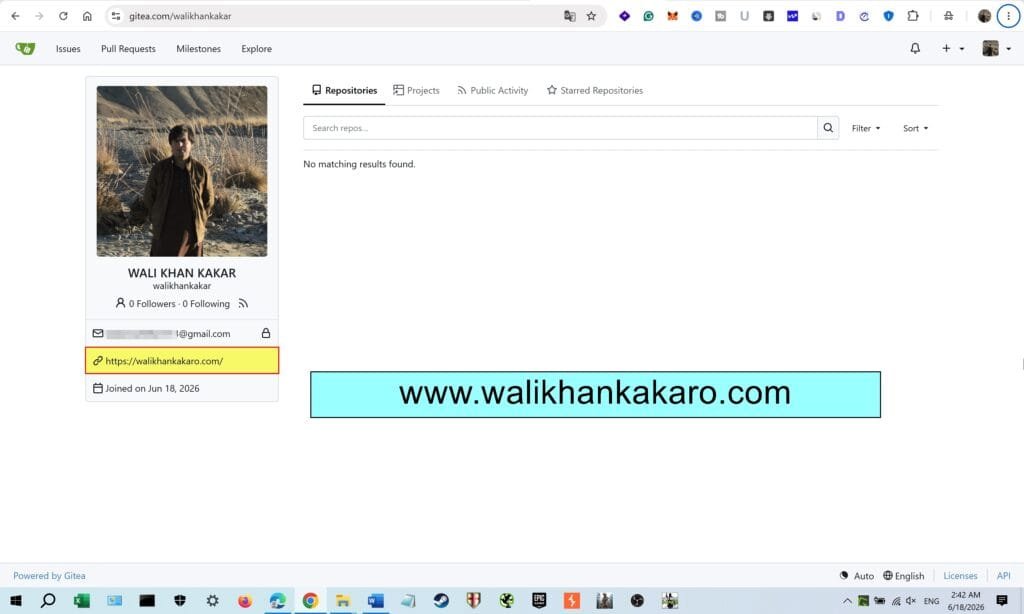Viewport: 1024px width, 614px height.
Task: Click the 'Joined on Jun 18, 2026' text
Action: pyautogui.click(x=152, y=388)
